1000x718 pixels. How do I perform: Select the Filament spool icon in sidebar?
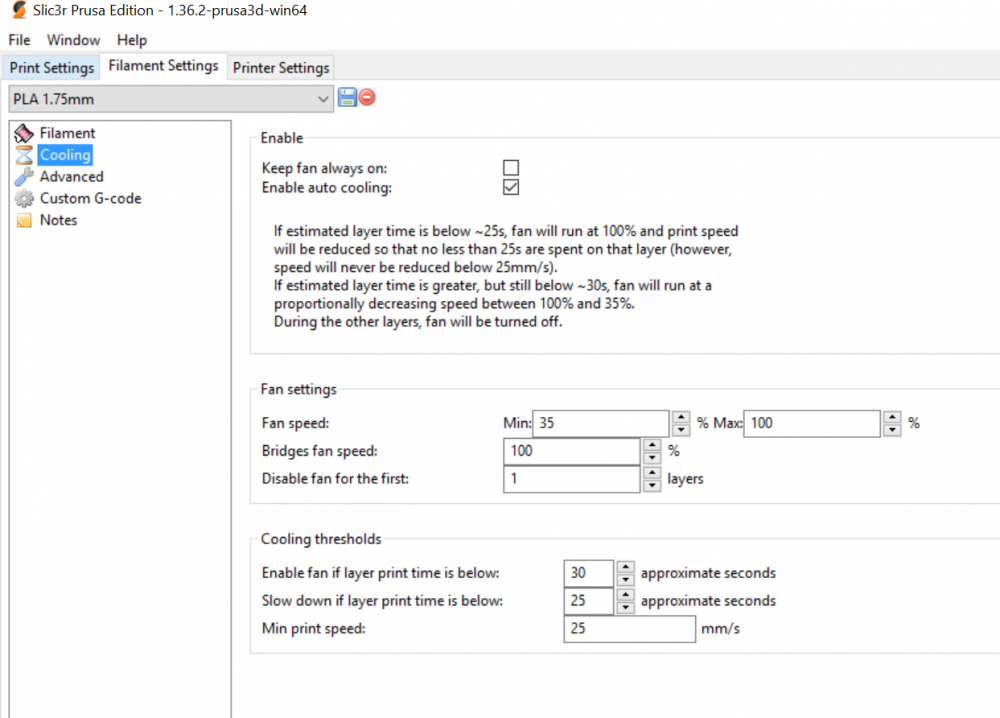click(x=24, y=133)
